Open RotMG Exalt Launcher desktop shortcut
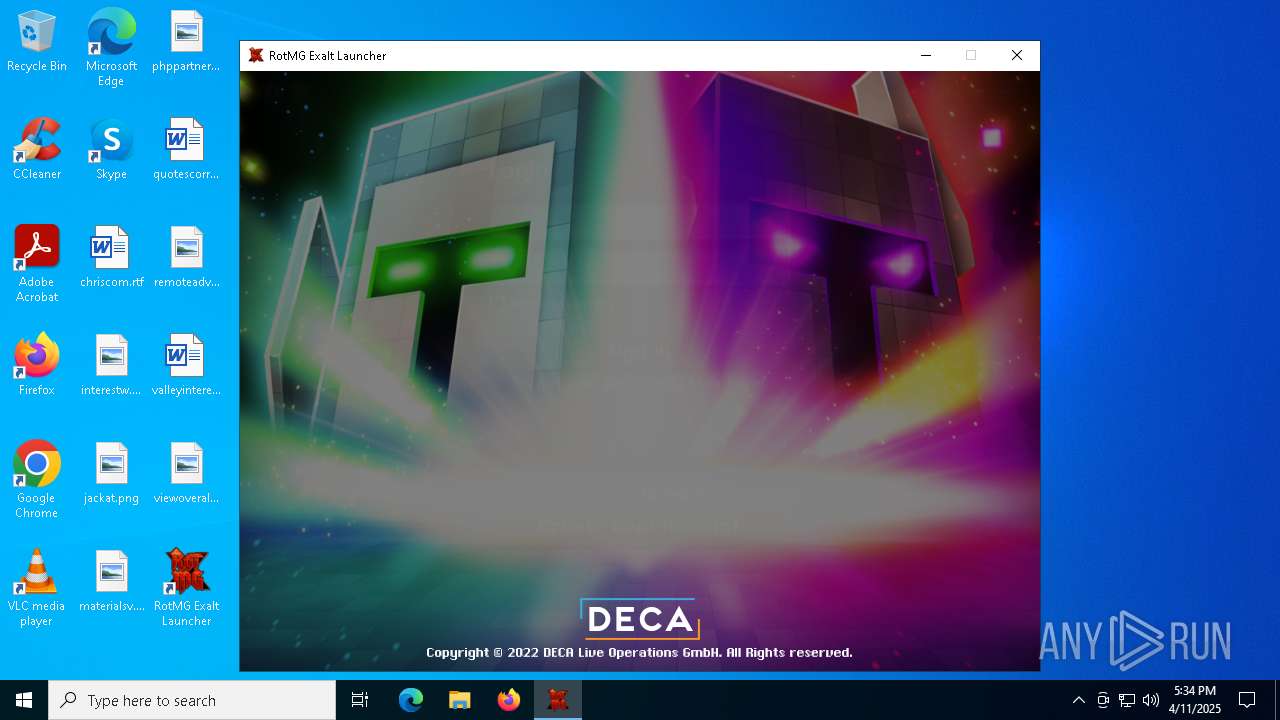The image size is (1280, 720). point(186,588)
